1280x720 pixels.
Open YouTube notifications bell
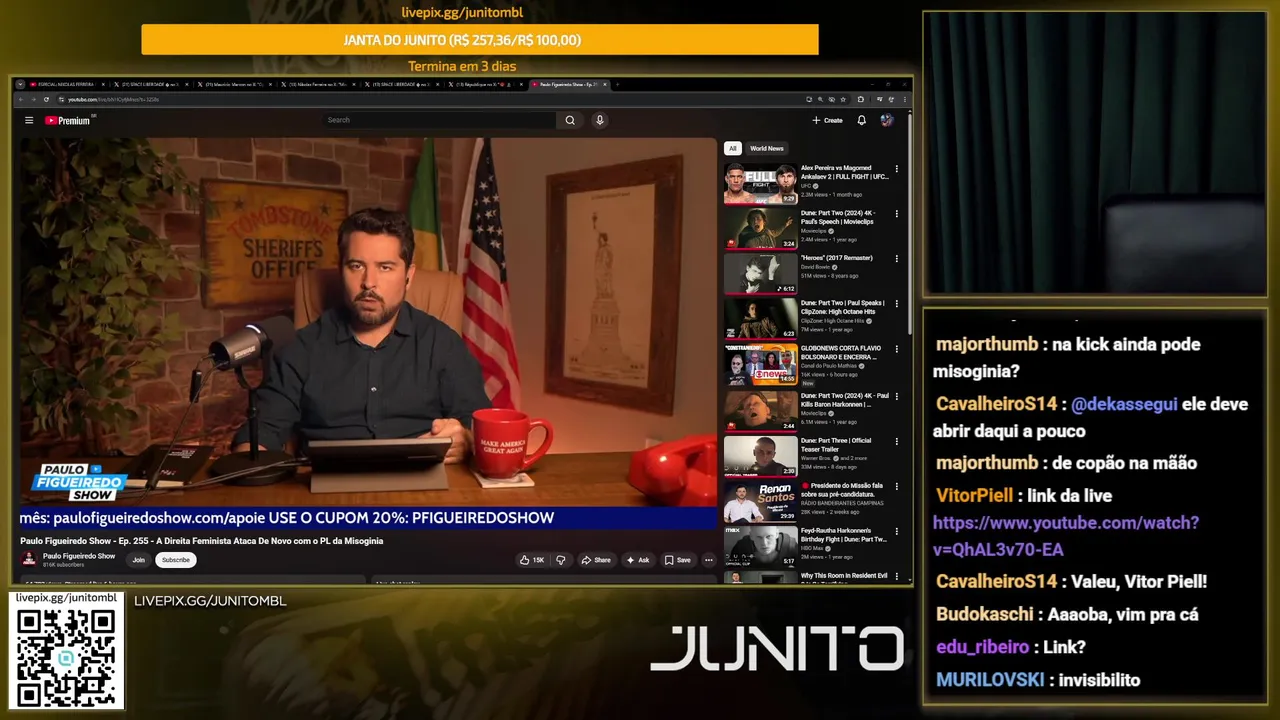point(861,120)
